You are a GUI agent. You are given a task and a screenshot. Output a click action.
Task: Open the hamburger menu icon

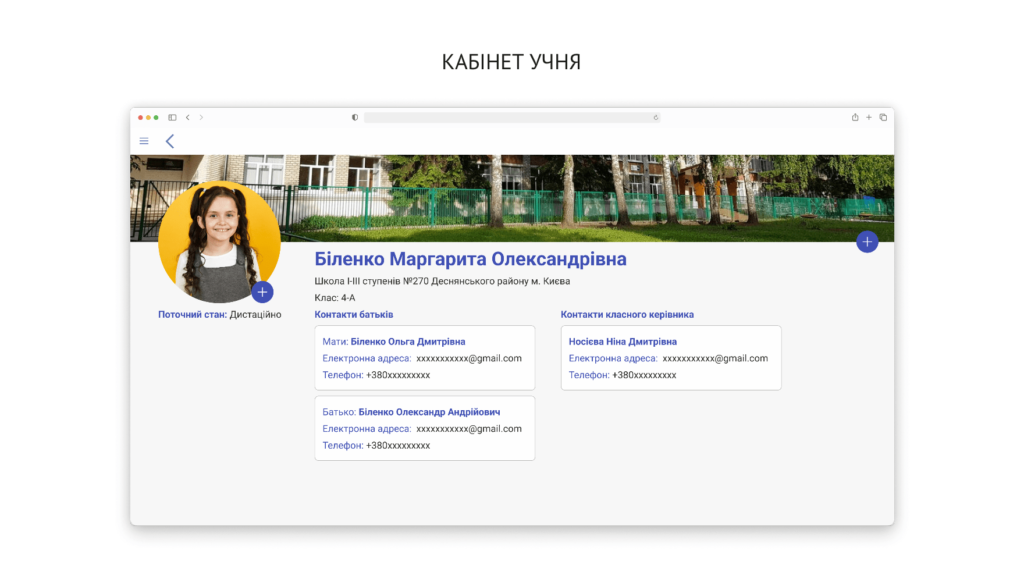(144, 141)
